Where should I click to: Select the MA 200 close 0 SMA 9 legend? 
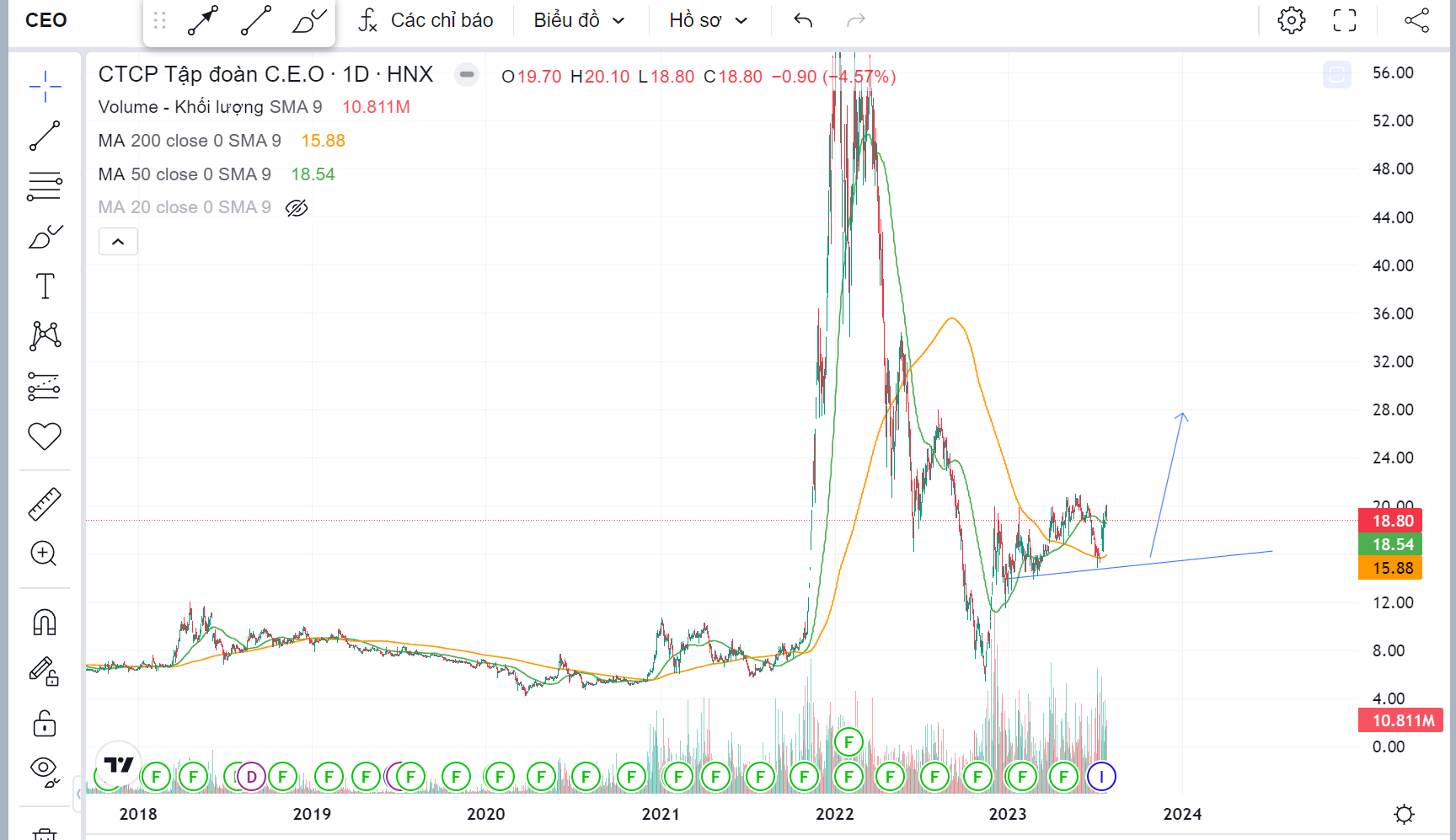tap(190, 141)
